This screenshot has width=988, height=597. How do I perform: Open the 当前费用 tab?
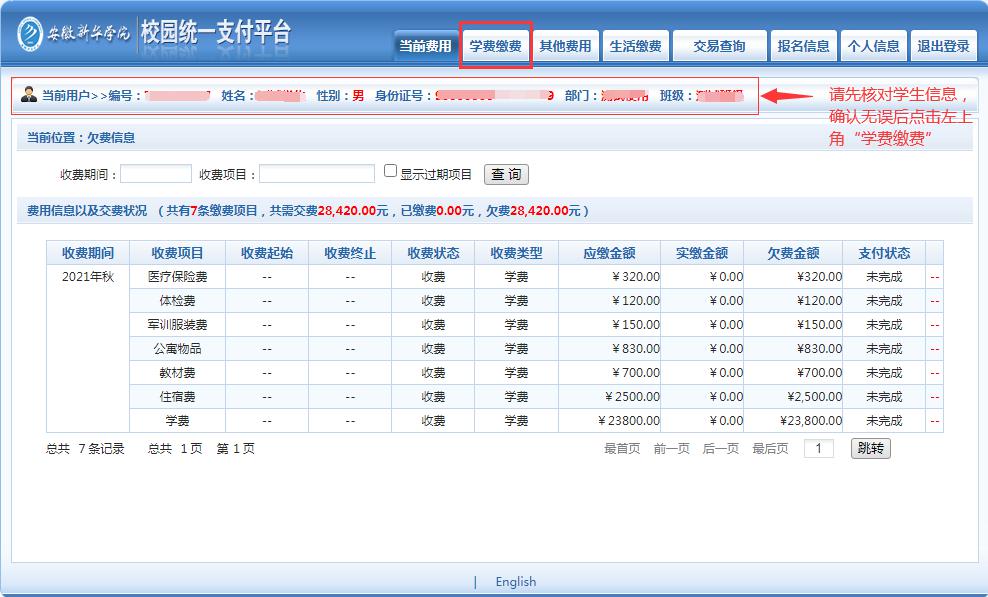tap(425, 46)
